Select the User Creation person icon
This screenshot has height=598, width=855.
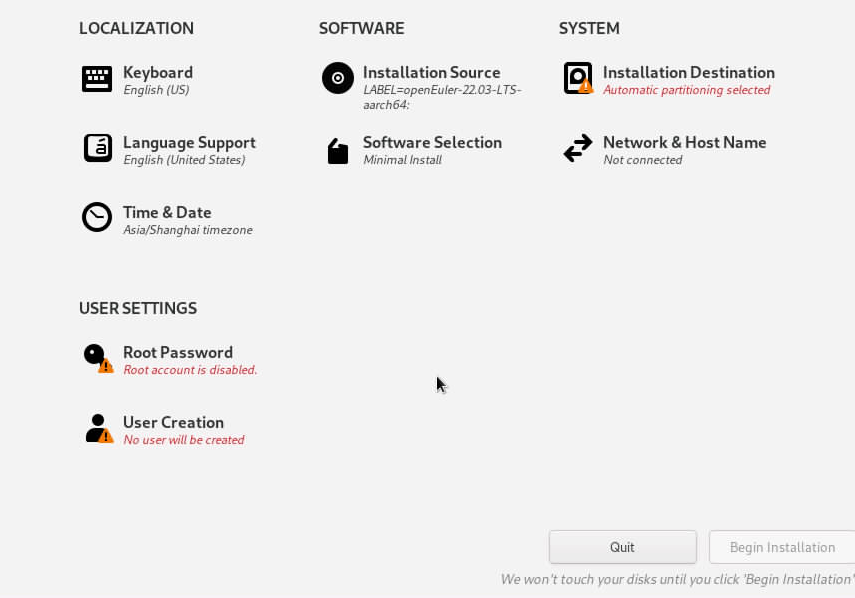click(x=99, y=428)
